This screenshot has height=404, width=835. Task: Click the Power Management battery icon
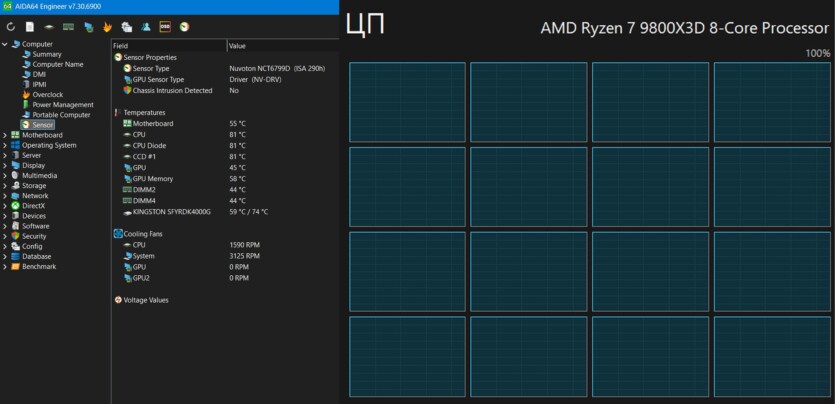pyautogui.click(x=26, y=105)
